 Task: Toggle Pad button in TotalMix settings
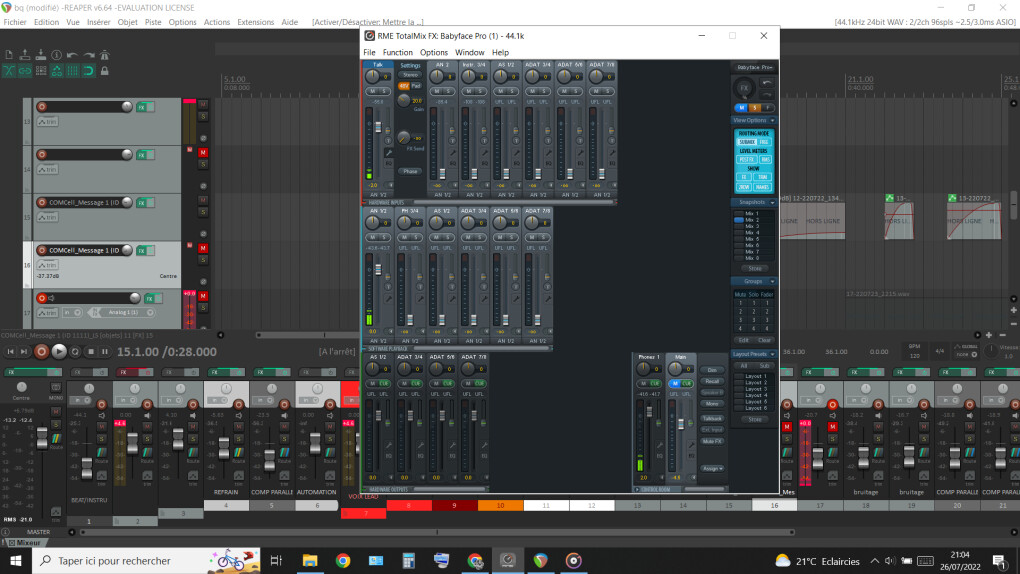pos(416,86)
